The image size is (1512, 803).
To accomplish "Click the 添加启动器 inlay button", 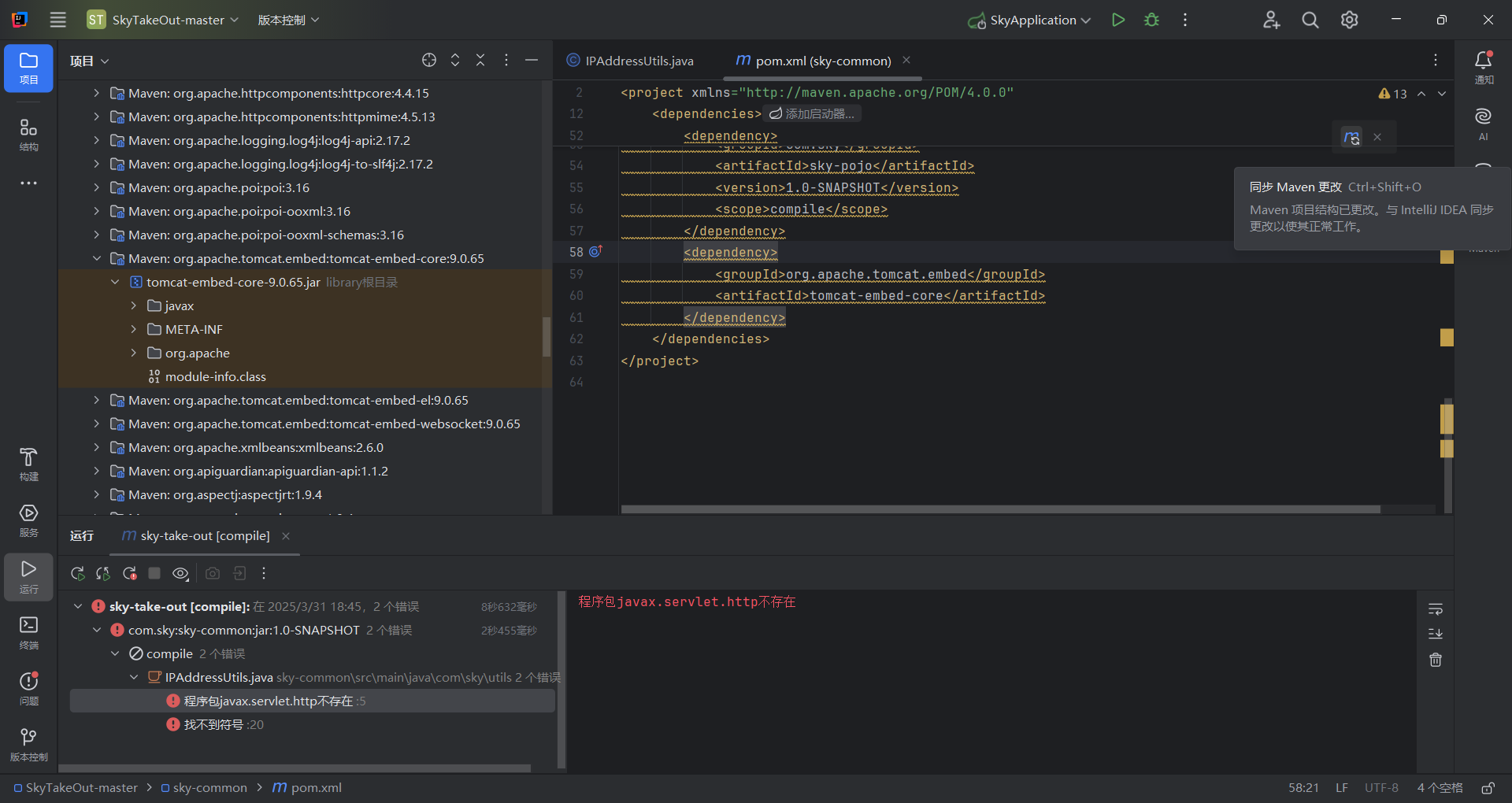I will (x=812, y=114).
